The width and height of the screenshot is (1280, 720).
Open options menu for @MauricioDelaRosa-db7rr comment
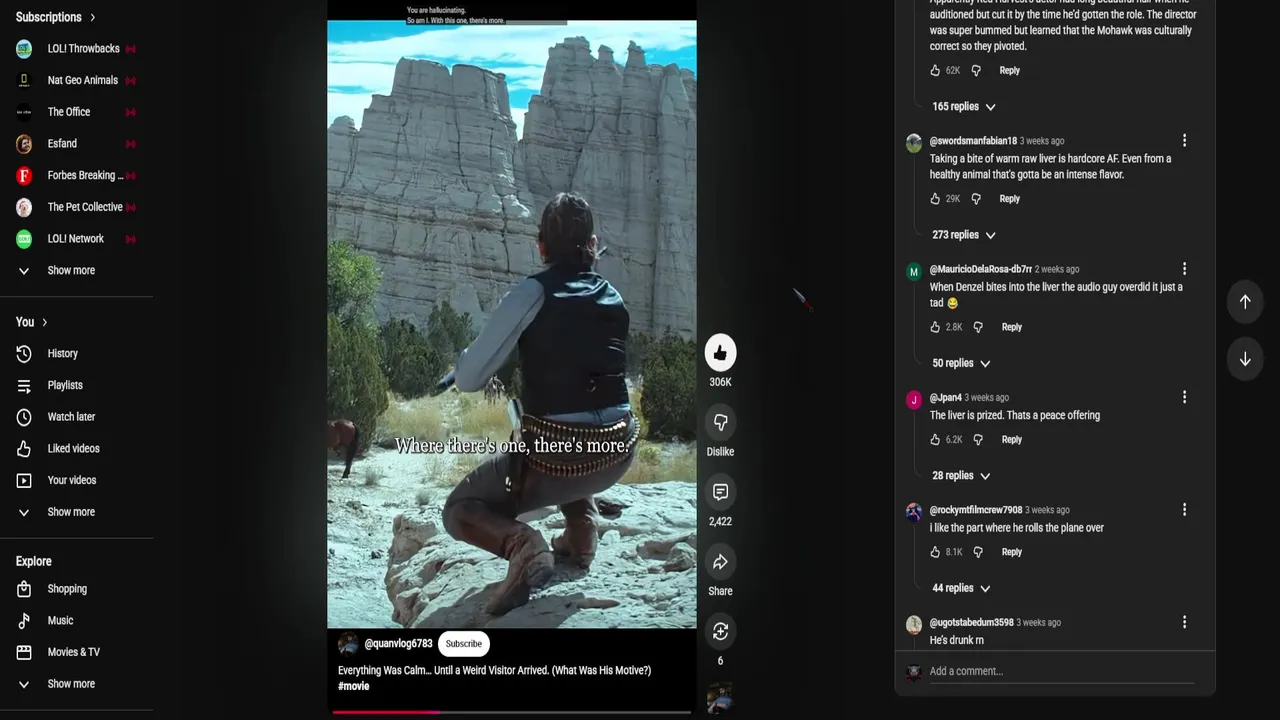pyautogui.click(x=1184, y=269)
